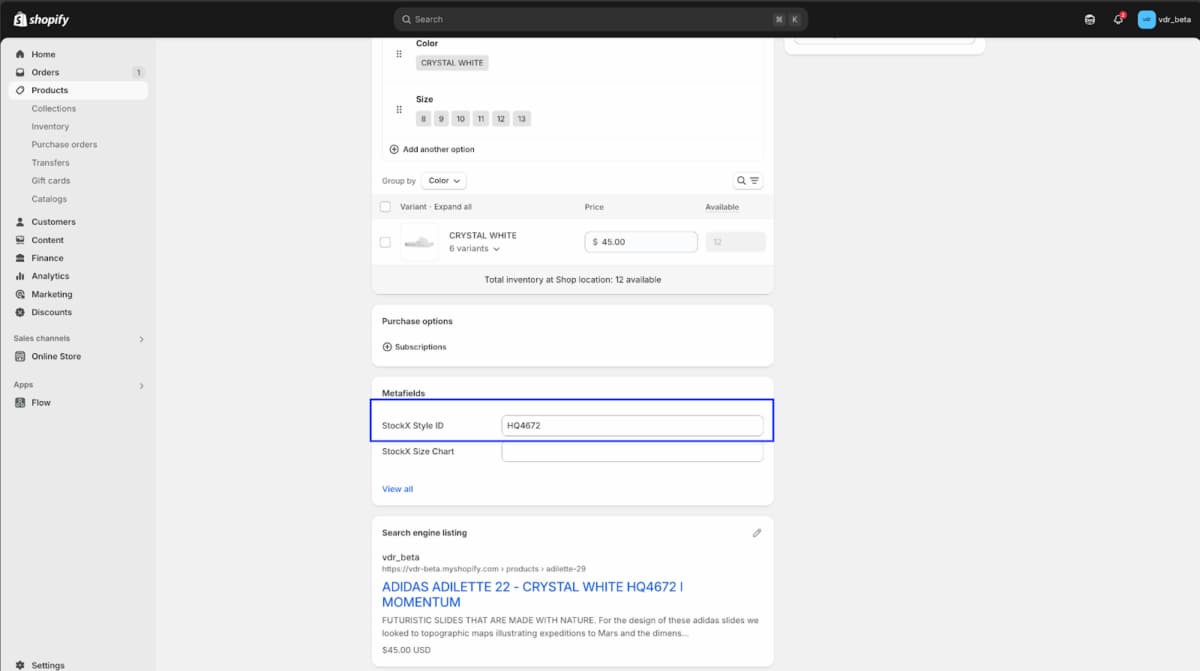Screen dimensions: 1200x671
Task: Open the Group by Color dropdown
Action: [444, 181]
